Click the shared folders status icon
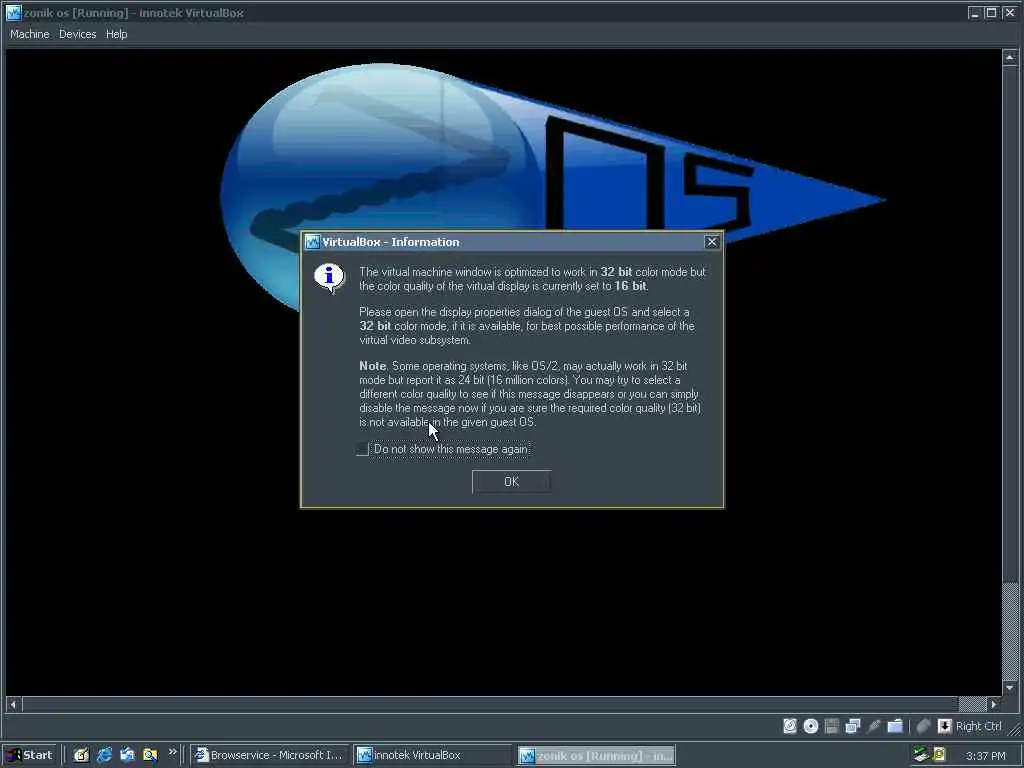 tap(895, 726)
